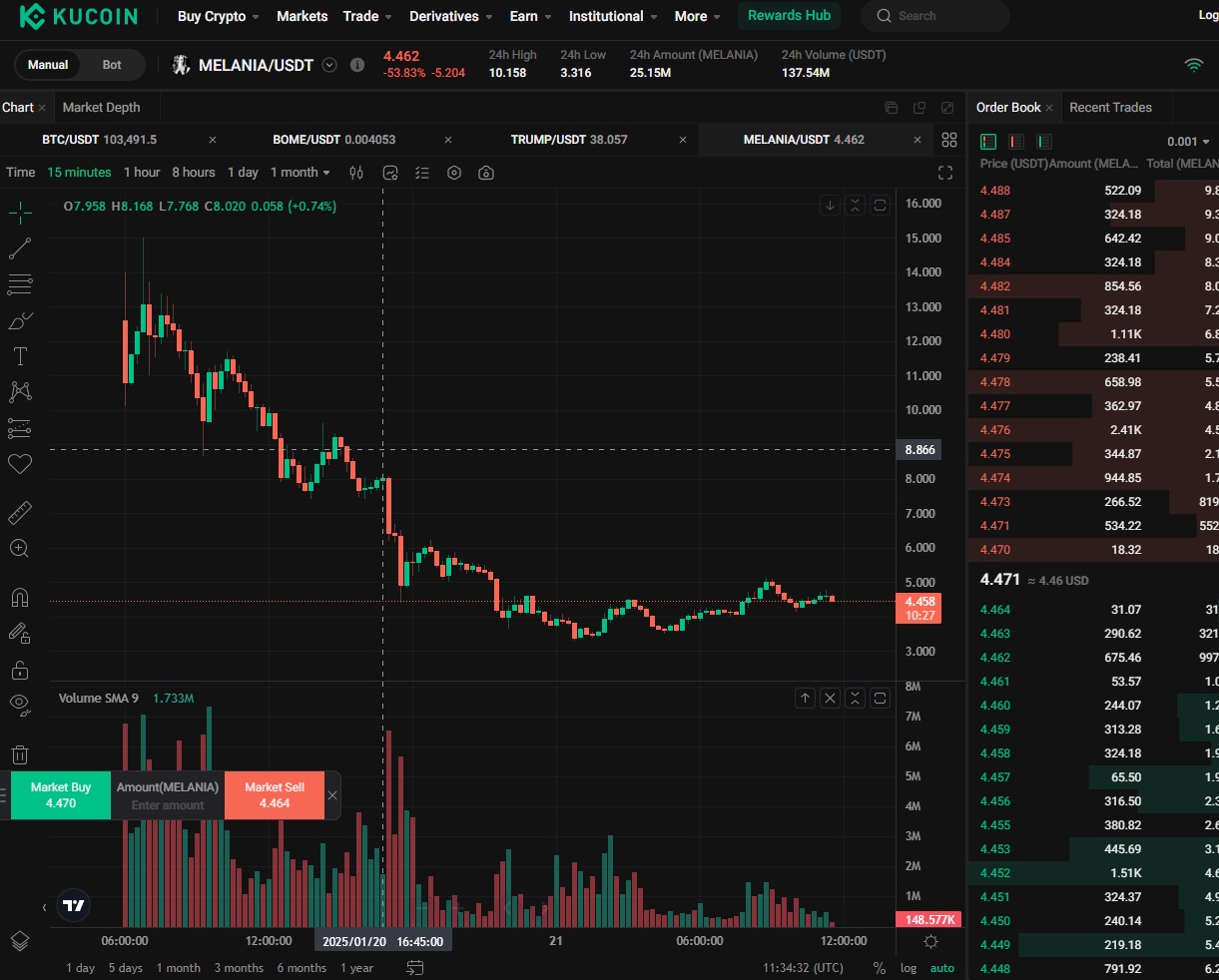Expand the Trade dropdown menu

point(367,16)
